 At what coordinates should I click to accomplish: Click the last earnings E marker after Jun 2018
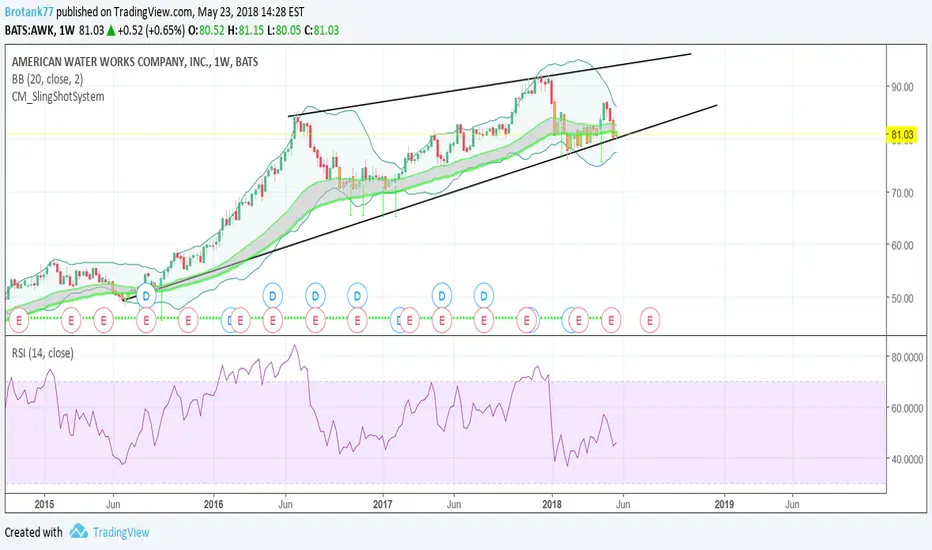[x=650, y=320]
